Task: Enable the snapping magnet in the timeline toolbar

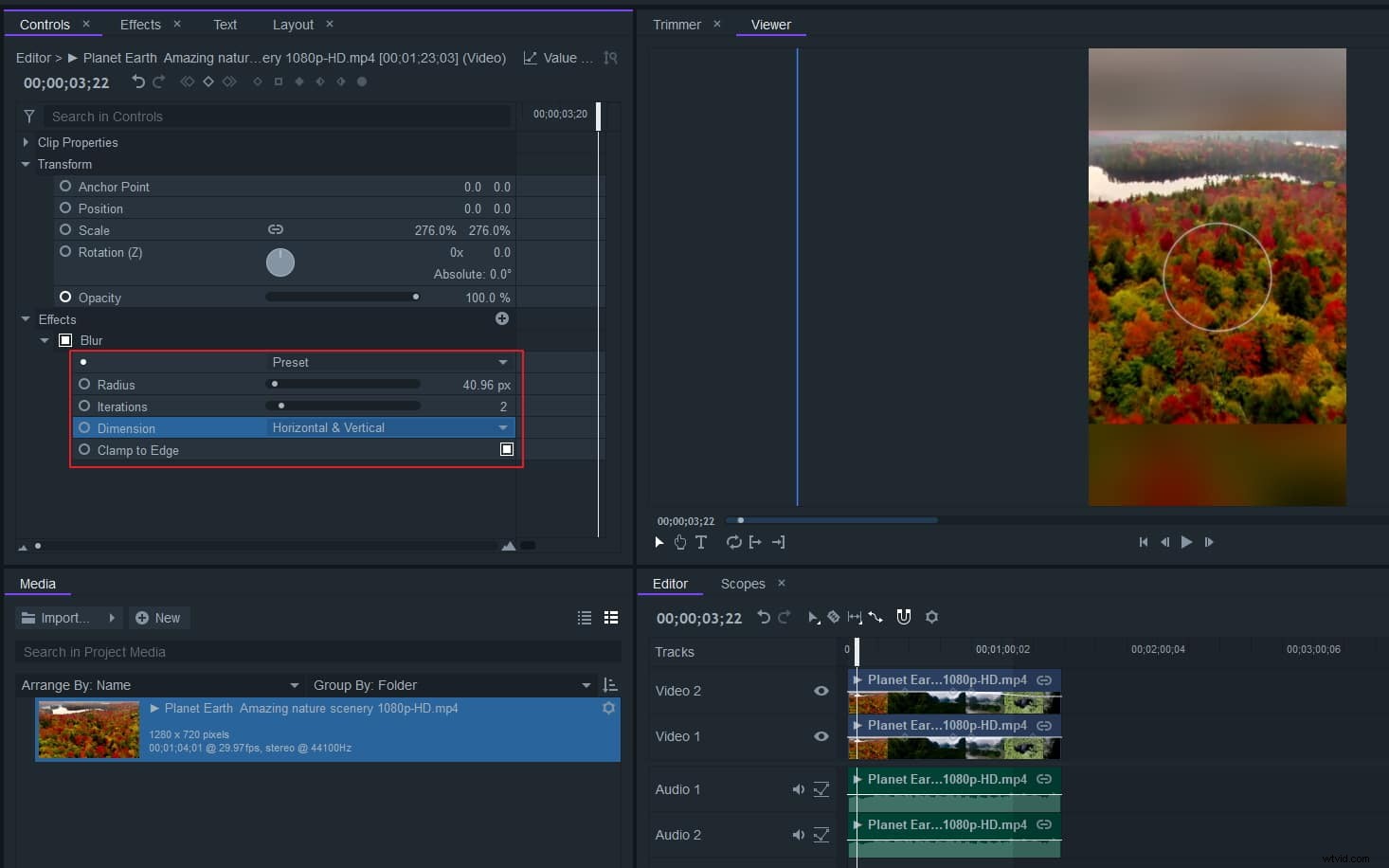Action: 903,617
